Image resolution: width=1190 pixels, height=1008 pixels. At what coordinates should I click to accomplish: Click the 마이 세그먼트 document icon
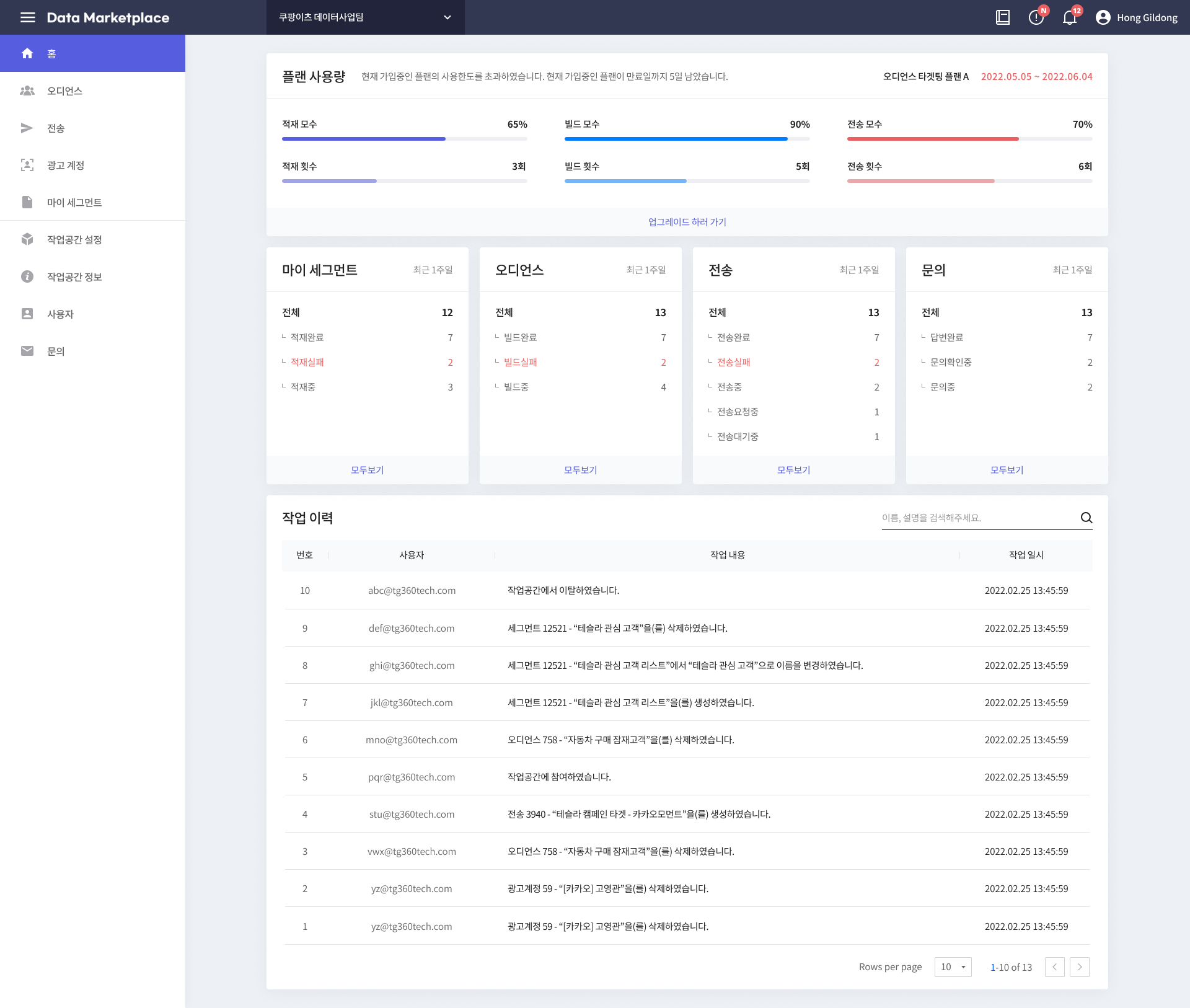click(x=27, y=202)
